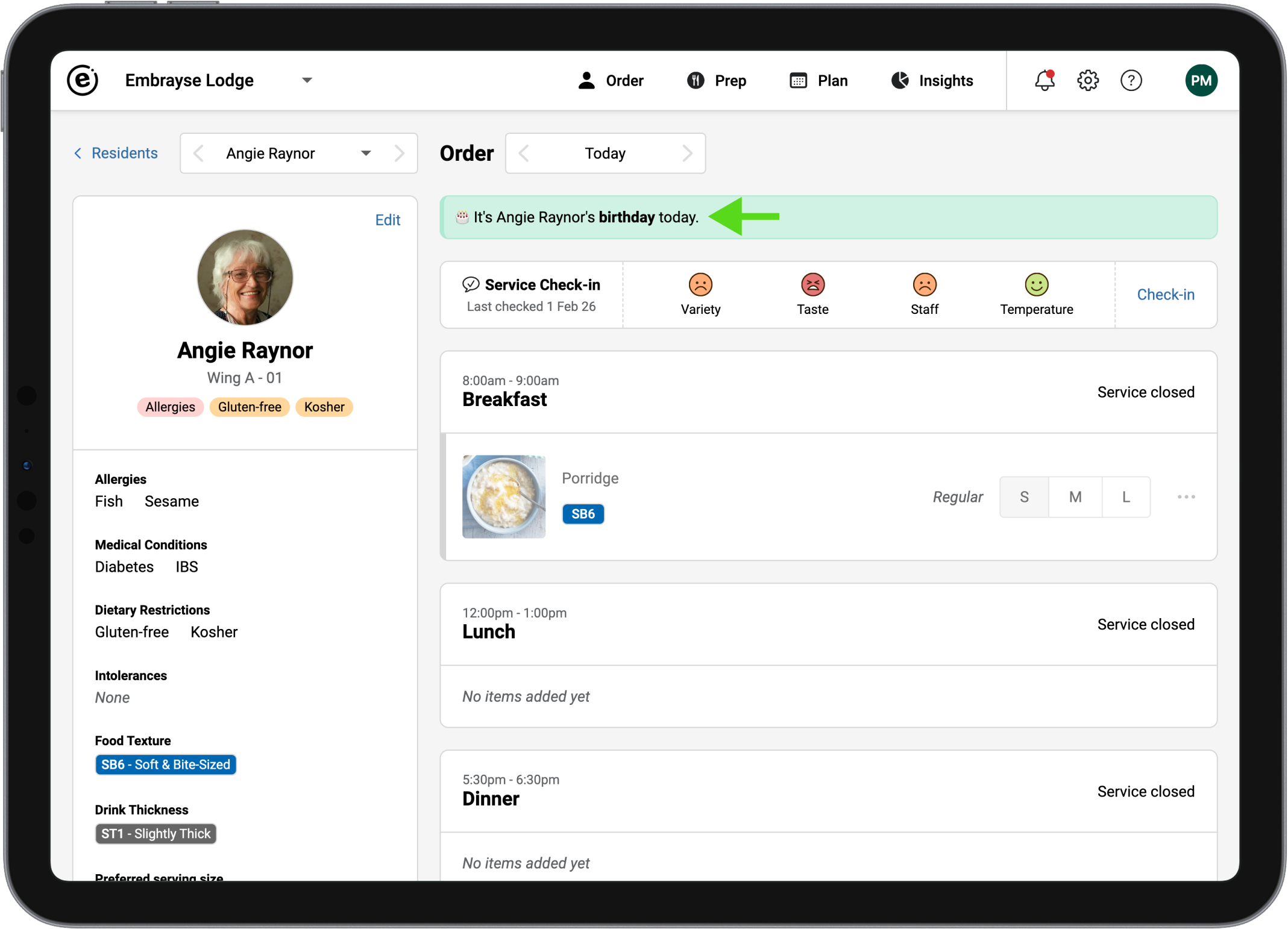Click the help question mark icon
Image resolution: width=1288 pixels, height=929 pixels.
point(1131,80)
